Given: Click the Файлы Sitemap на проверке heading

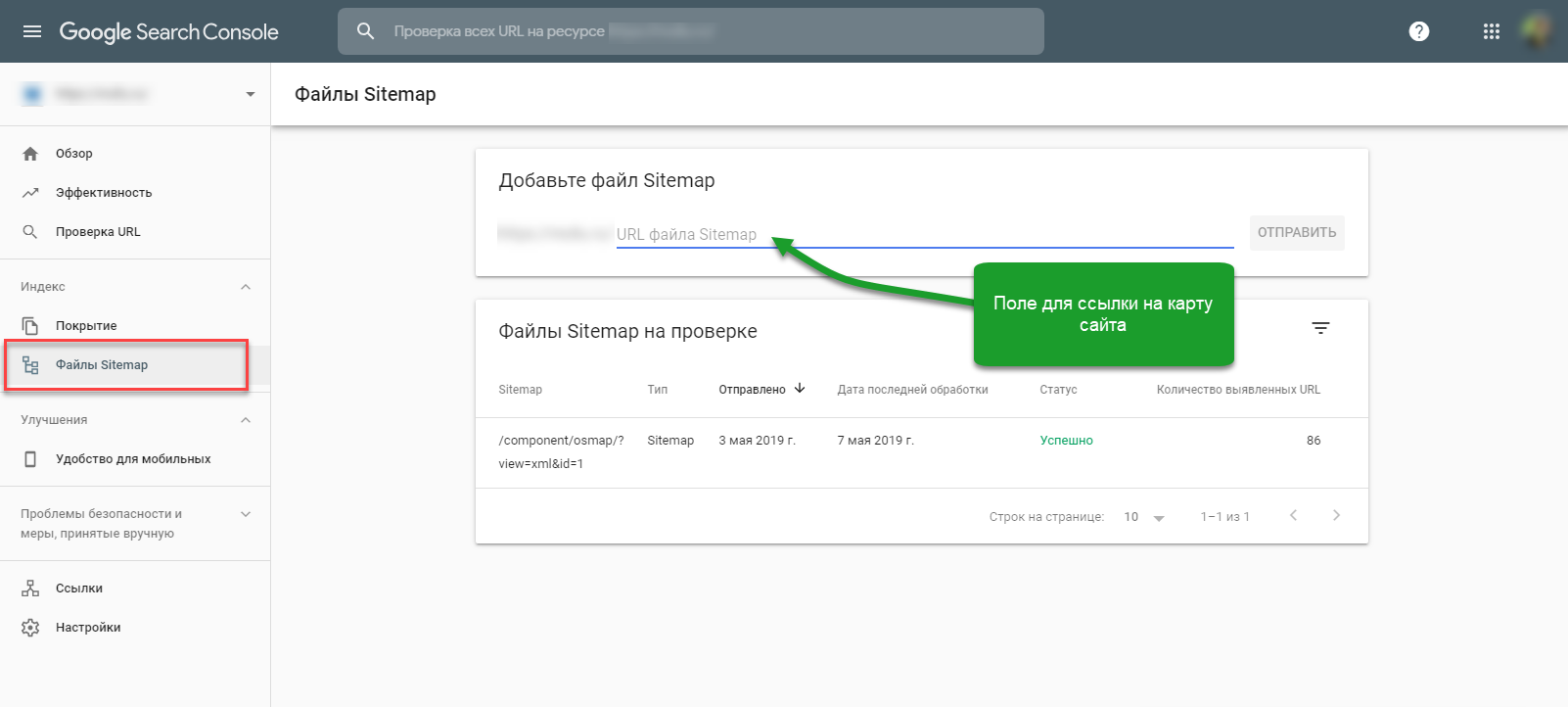Looking at the screenshot, I should [x=627, y=331].
